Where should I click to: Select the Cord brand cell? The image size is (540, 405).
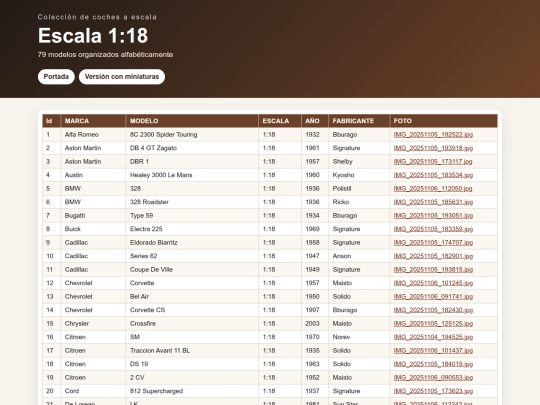(93, 391)
